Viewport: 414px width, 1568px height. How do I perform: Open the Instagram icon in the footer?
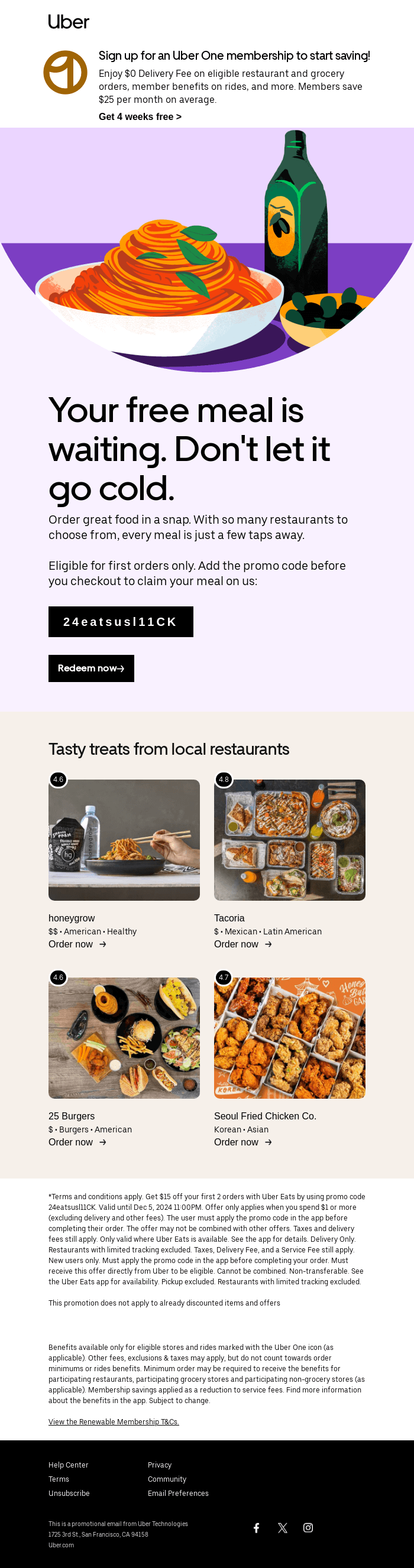point(308,1527)
